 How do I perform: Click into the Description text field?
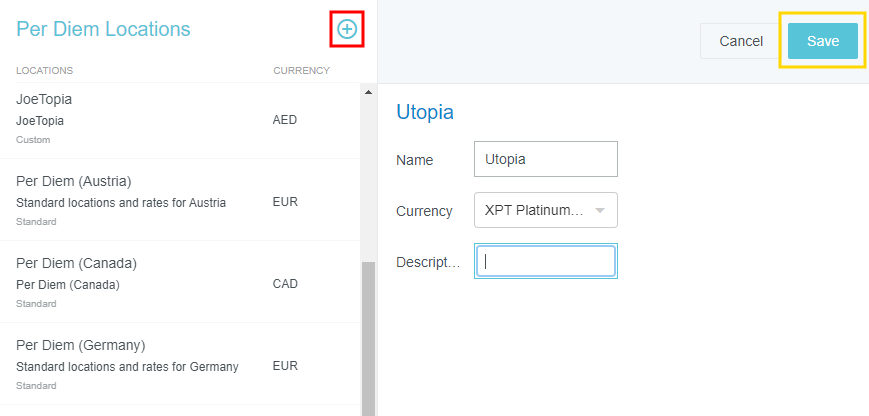pos(545,261)
